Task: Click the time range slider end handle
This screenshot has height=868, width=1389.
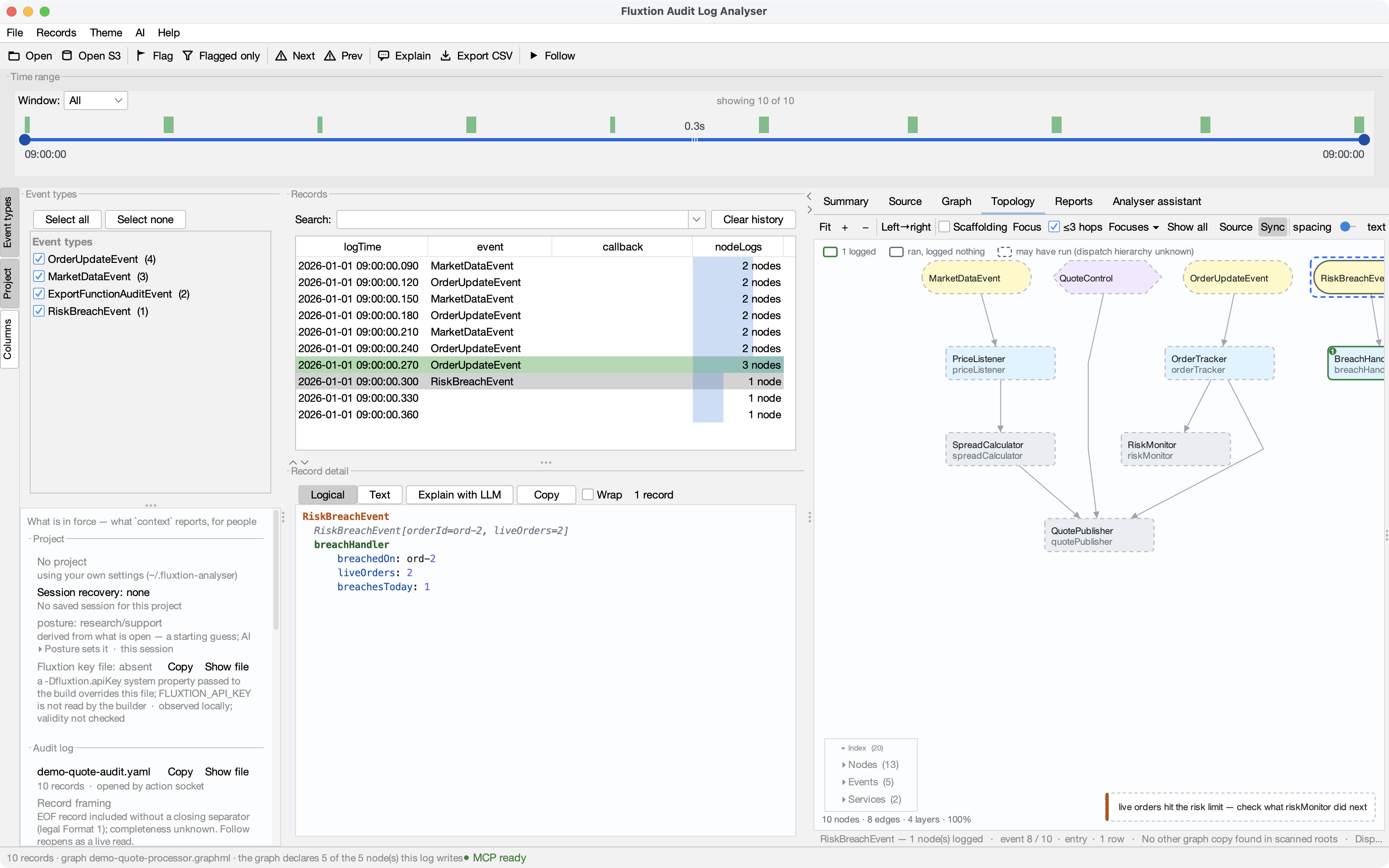Action: [x=1364, y=140]
